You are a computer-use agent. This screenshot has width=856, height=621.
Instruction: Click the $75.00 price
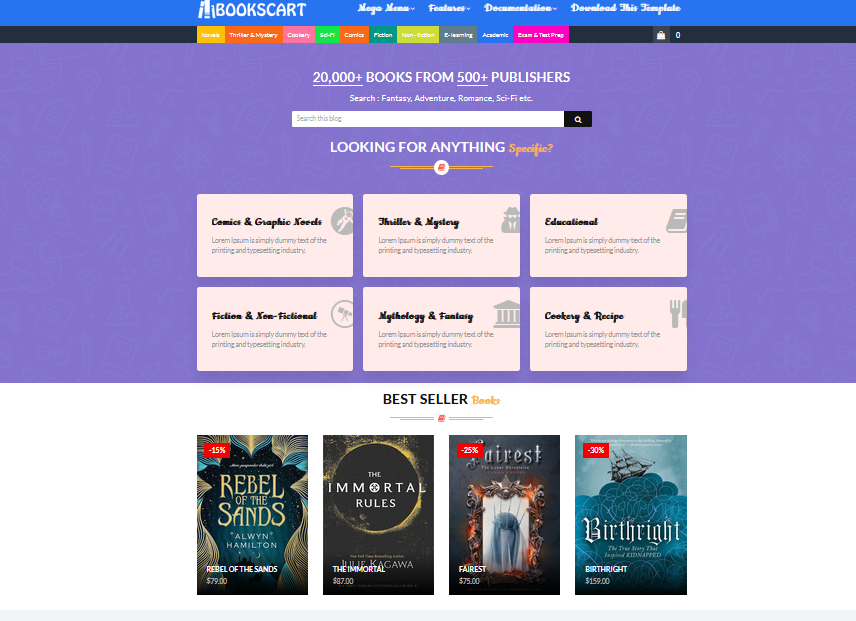tap(469, 581)
